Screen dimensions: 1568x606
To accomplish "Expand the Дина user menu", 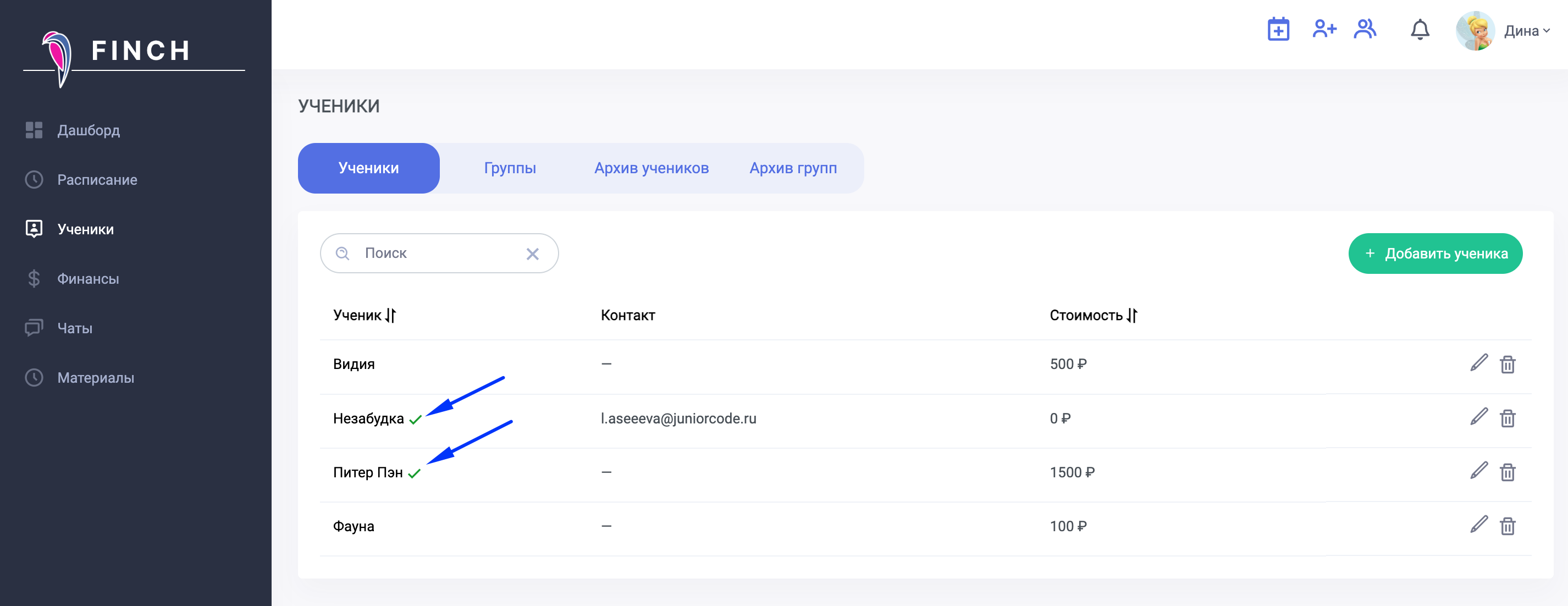I will (1527, 31).
